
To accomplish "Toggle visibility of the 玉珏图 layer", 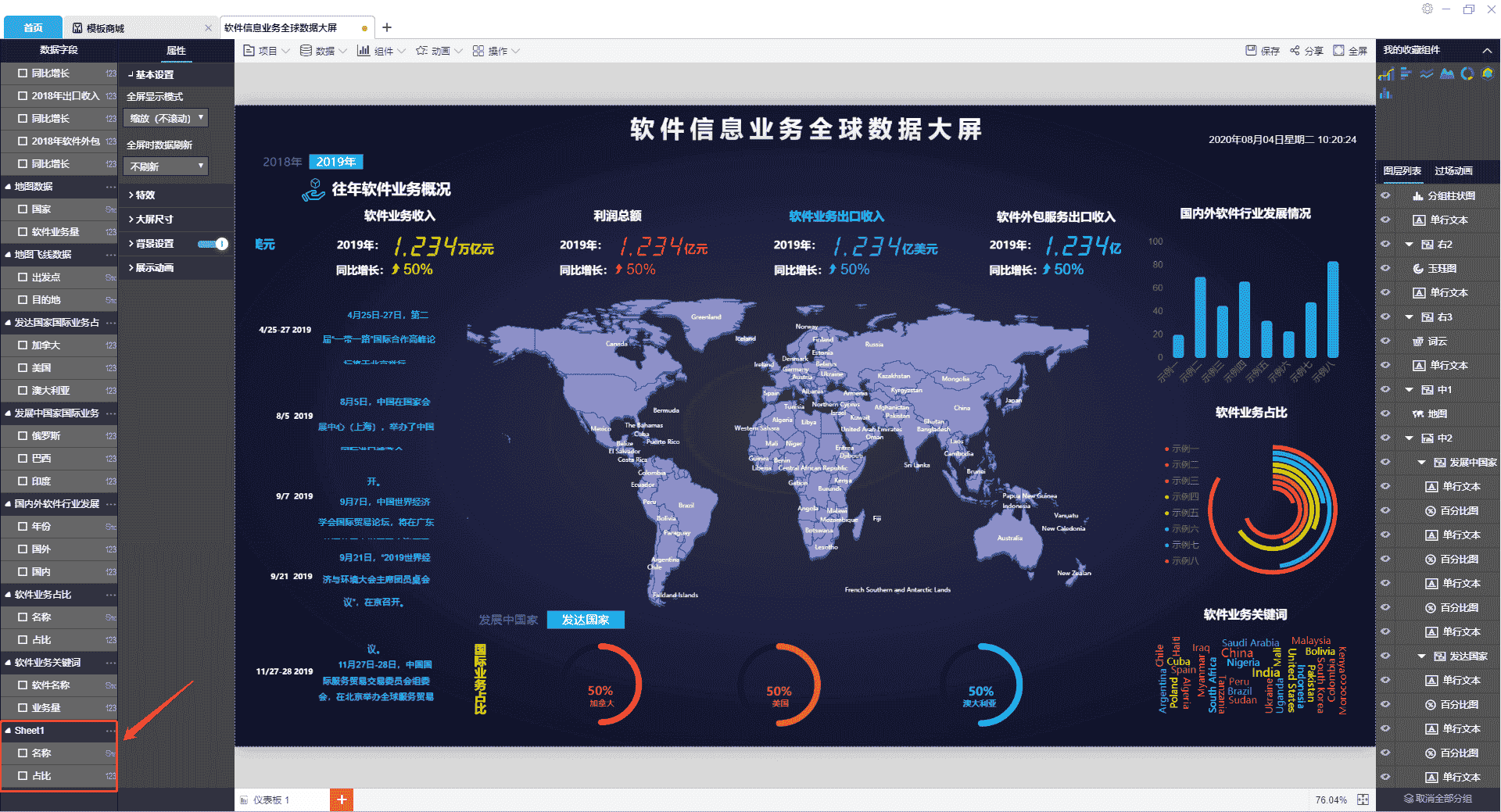I will tap(1386, 269).
